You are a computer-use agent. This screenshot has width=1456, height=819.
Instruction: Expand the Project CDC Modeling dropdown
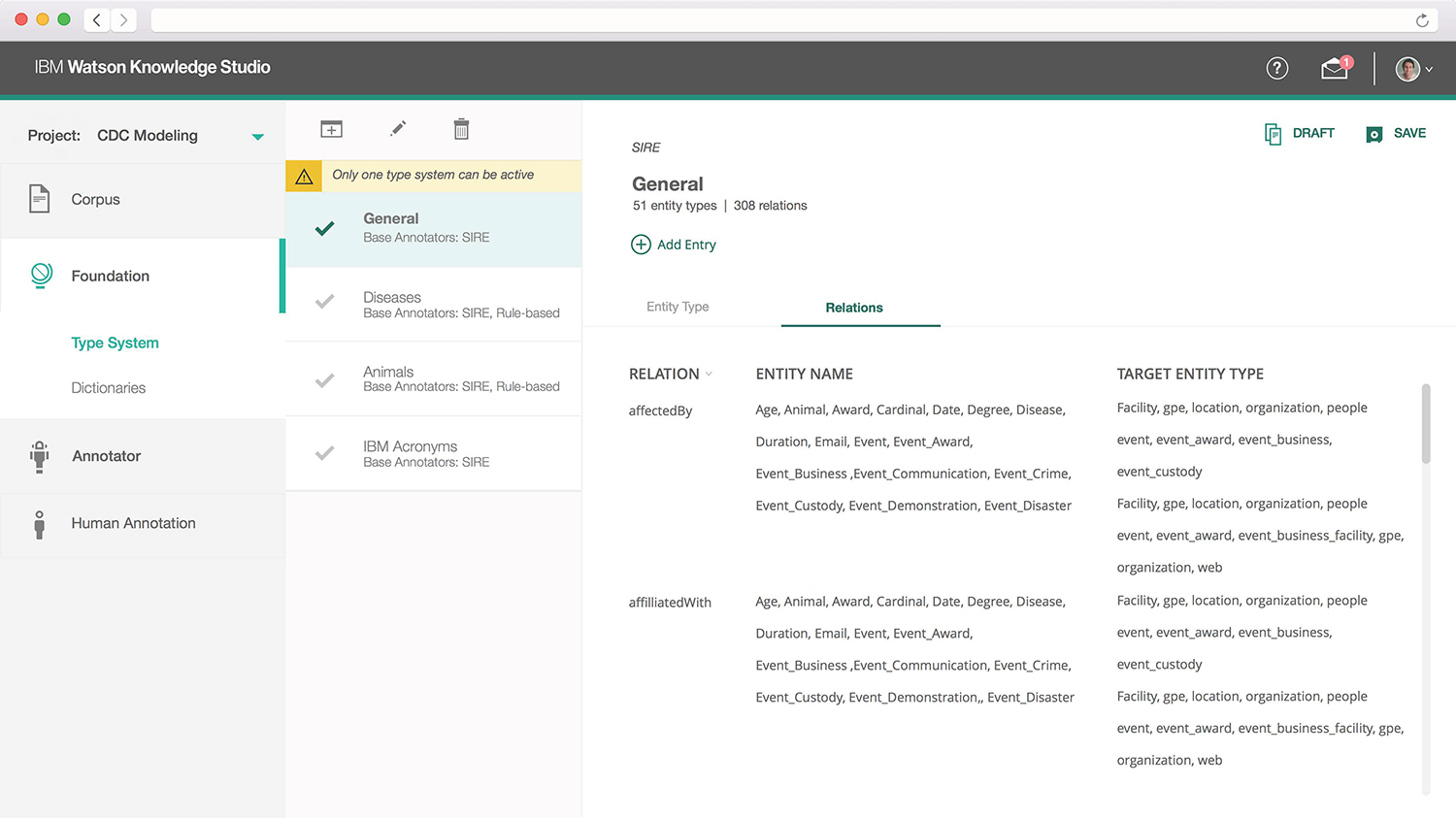pyautogui.click(x=257, y=137)
